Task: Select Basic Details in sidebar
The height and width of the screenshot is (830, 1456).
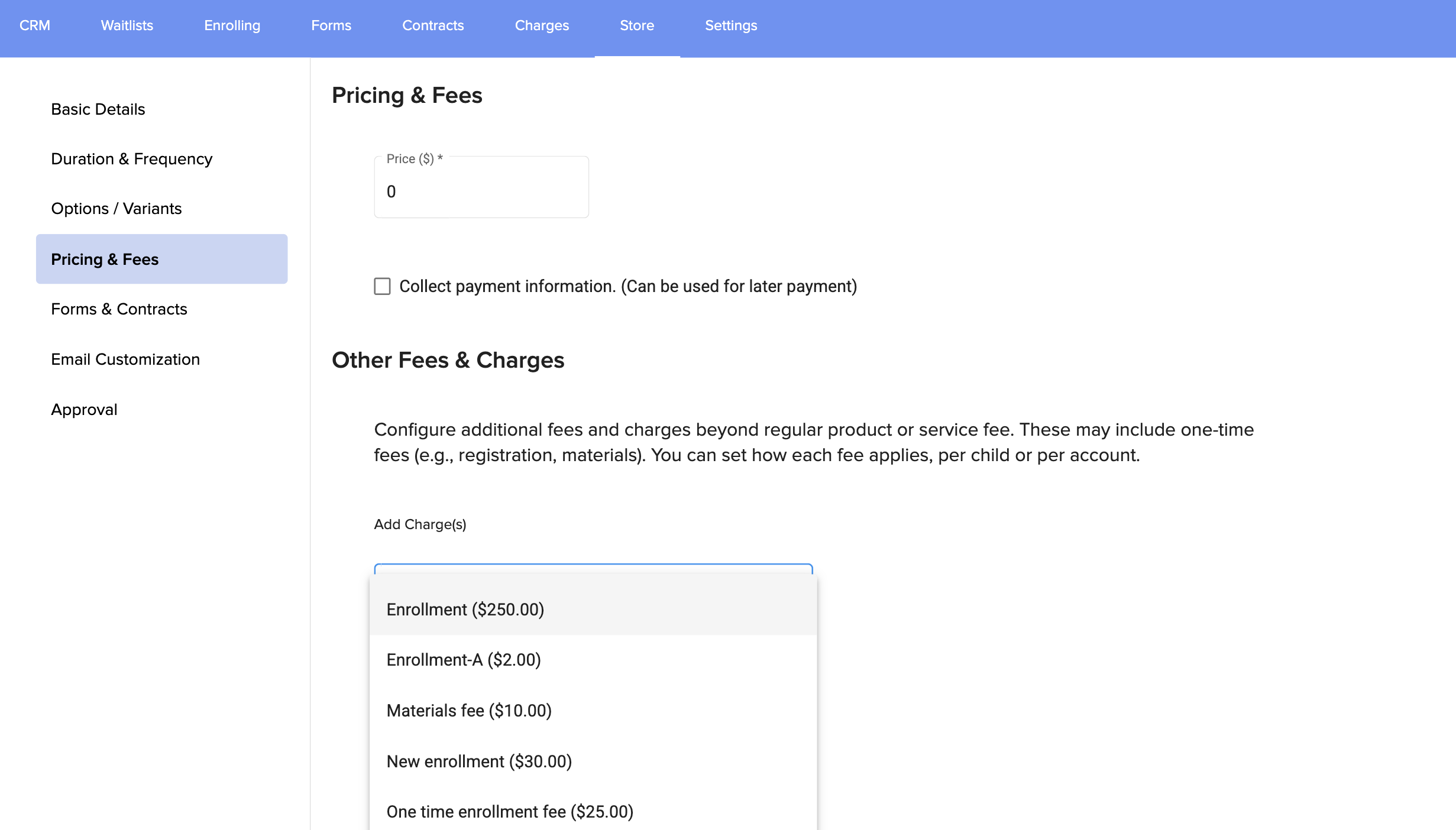Action: coord(98,109)
